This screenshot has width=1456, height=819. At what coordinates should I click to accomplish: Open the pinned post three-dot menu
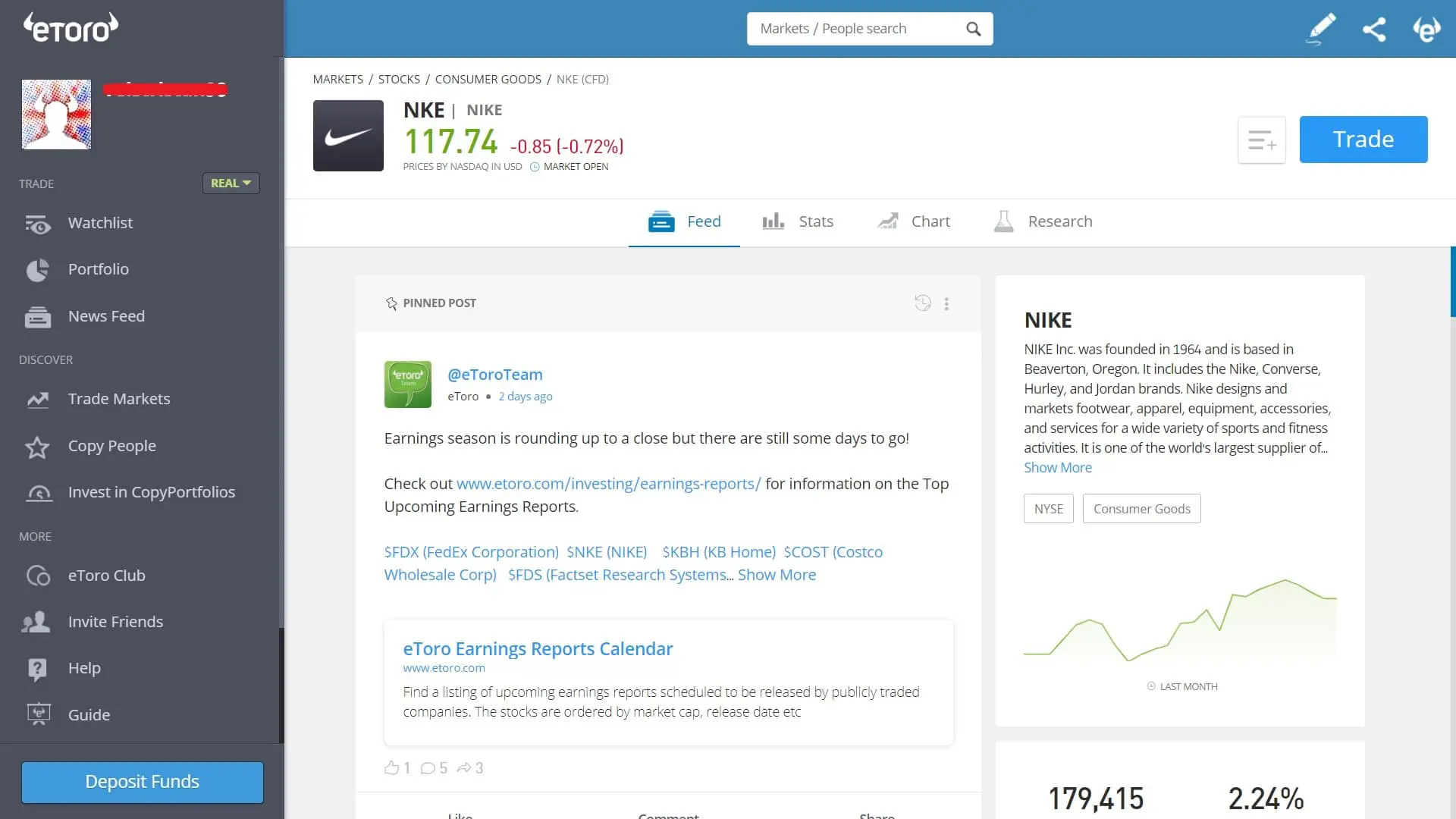click(x=946, y=303)
